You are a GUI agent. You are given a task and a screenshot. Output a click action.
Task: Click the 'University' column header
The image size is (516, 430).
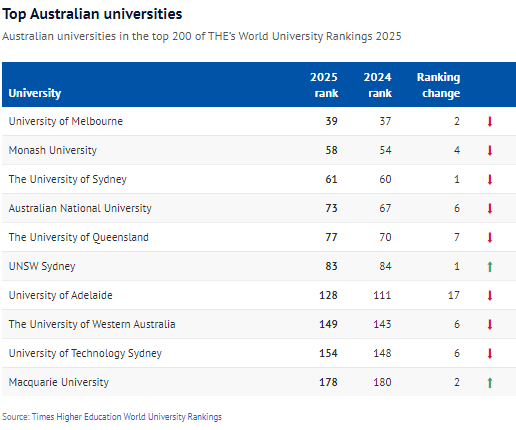(35, 93)
